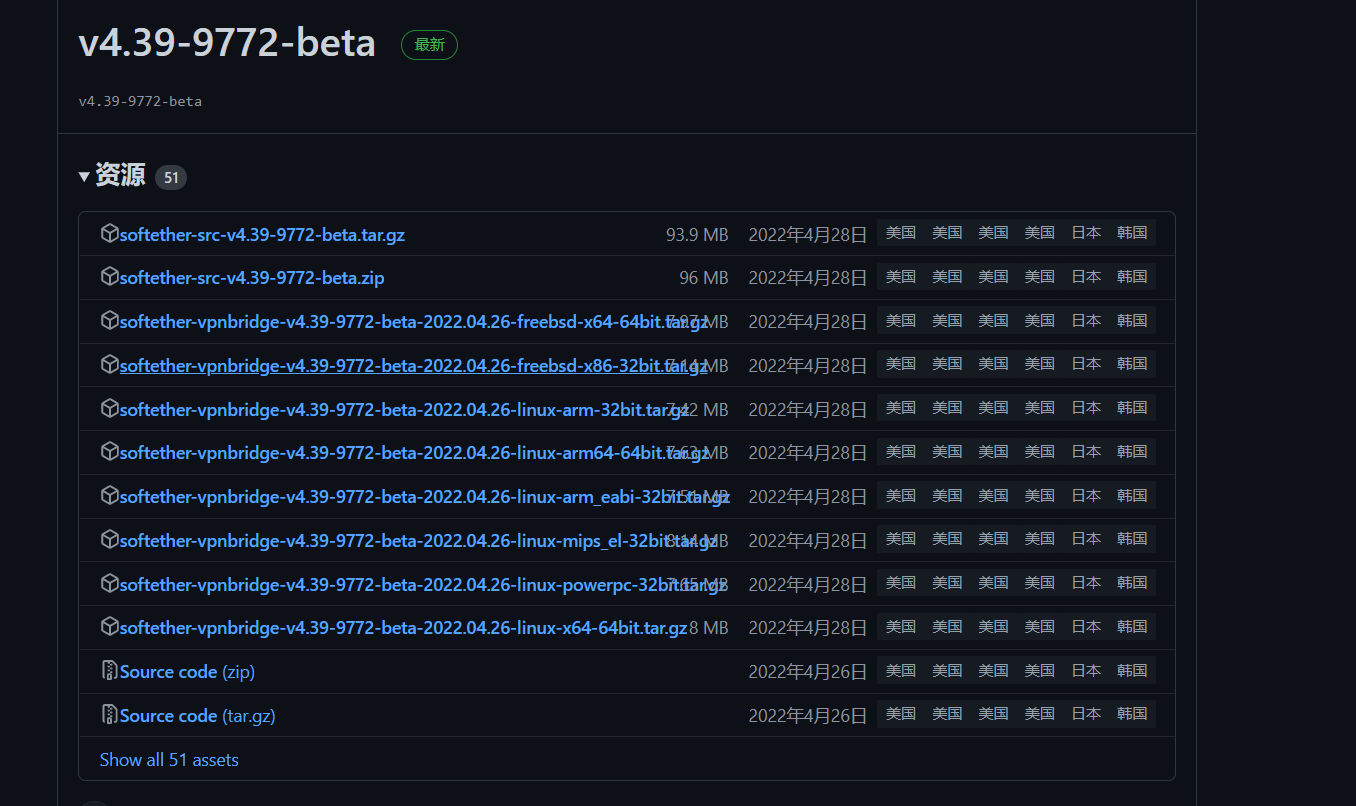
Task: Click package icon beside softether-src tar.gz asset
Action: pyautogui.click(x=109, y=233)
